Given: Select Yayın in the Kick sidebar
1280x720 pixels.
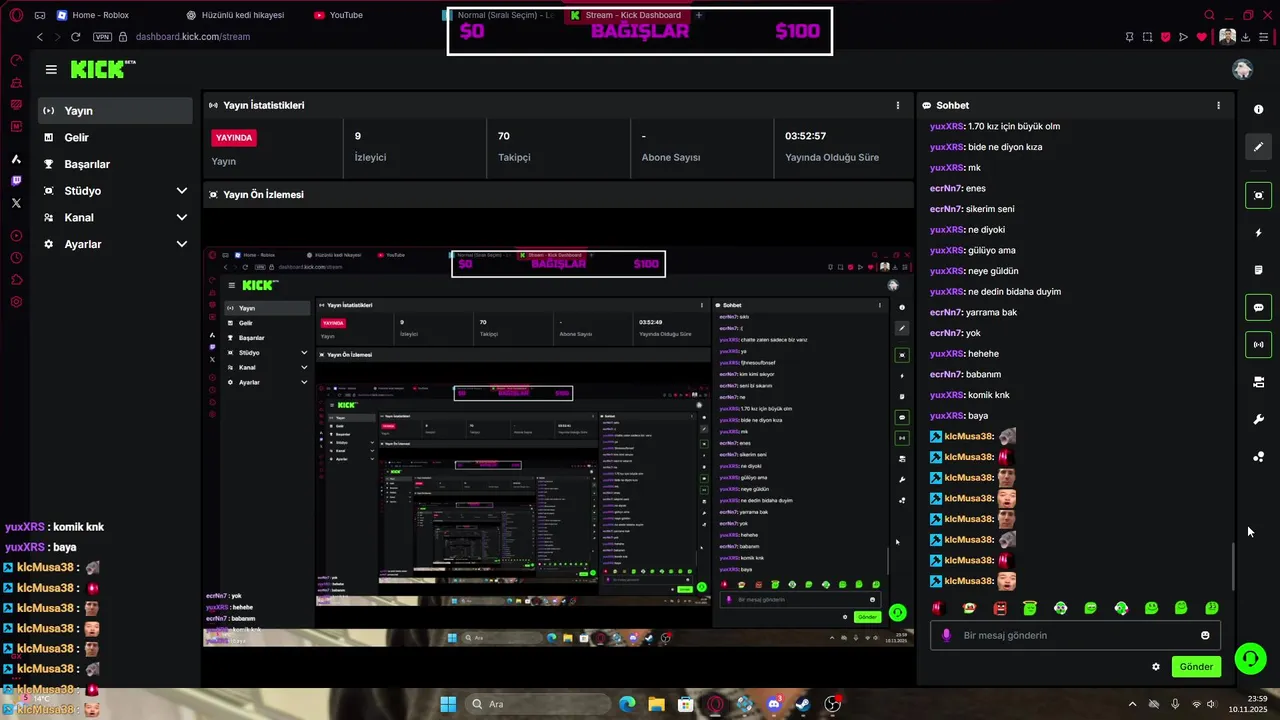Looking at the screenshot, I should pos(115,111).
